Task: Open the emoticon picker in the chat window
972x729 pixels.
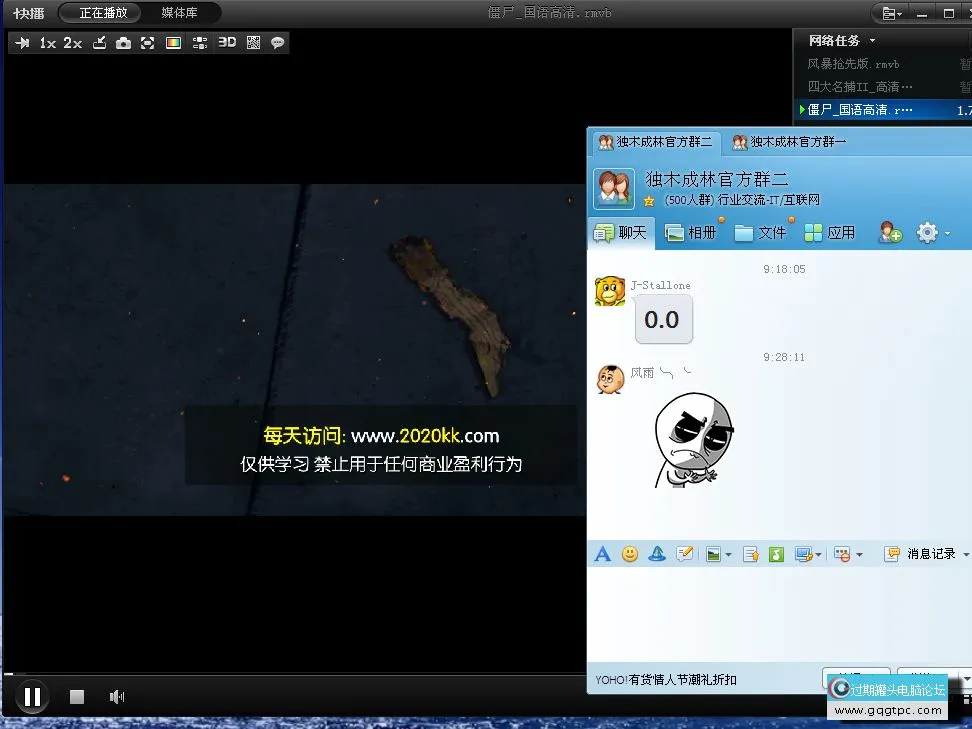Action: (x=629, y=553)
